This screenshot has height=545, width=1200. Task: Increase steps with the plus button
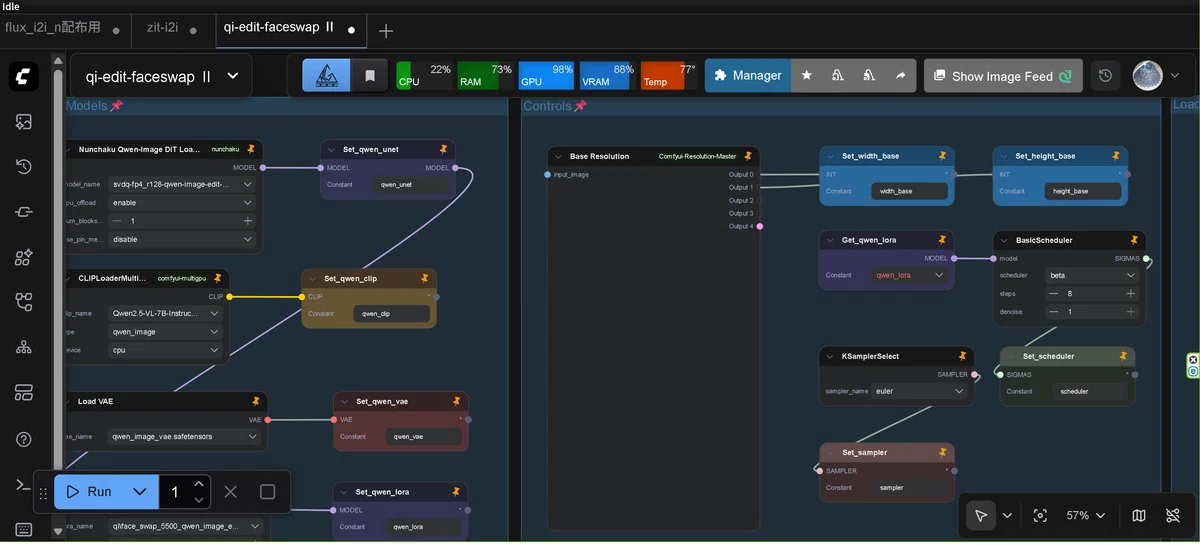click(x=1131, y=293)
